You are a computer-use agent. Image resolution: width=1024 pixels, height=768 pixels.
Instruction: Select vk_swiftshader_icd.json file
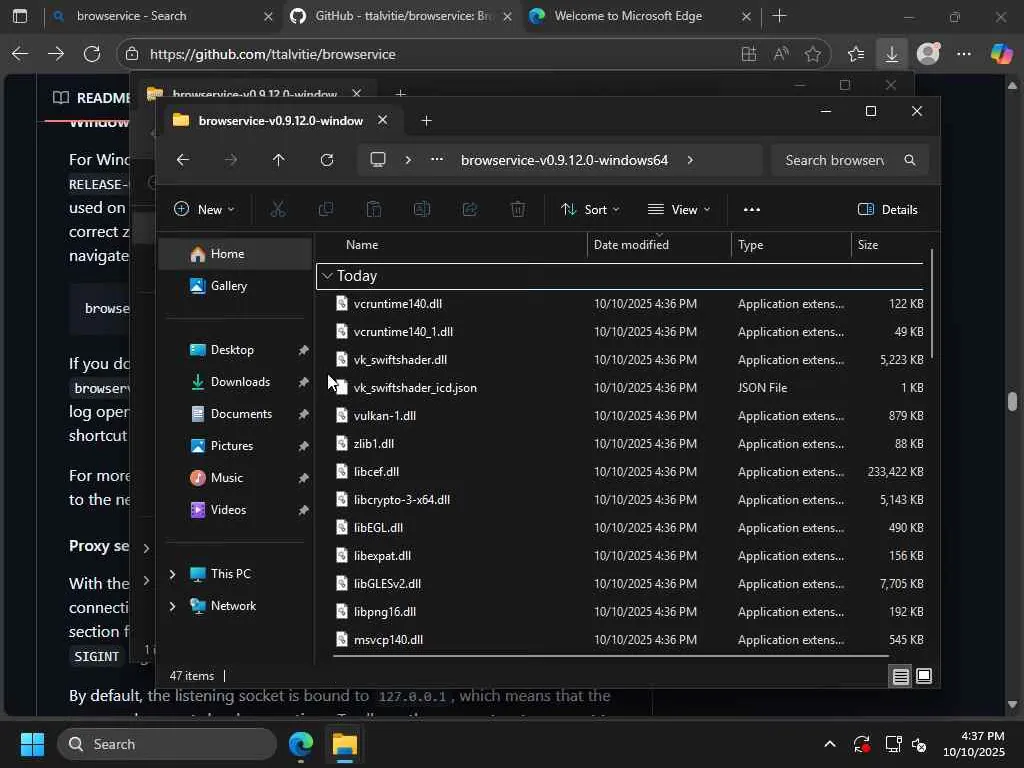(x=620, y=388)
